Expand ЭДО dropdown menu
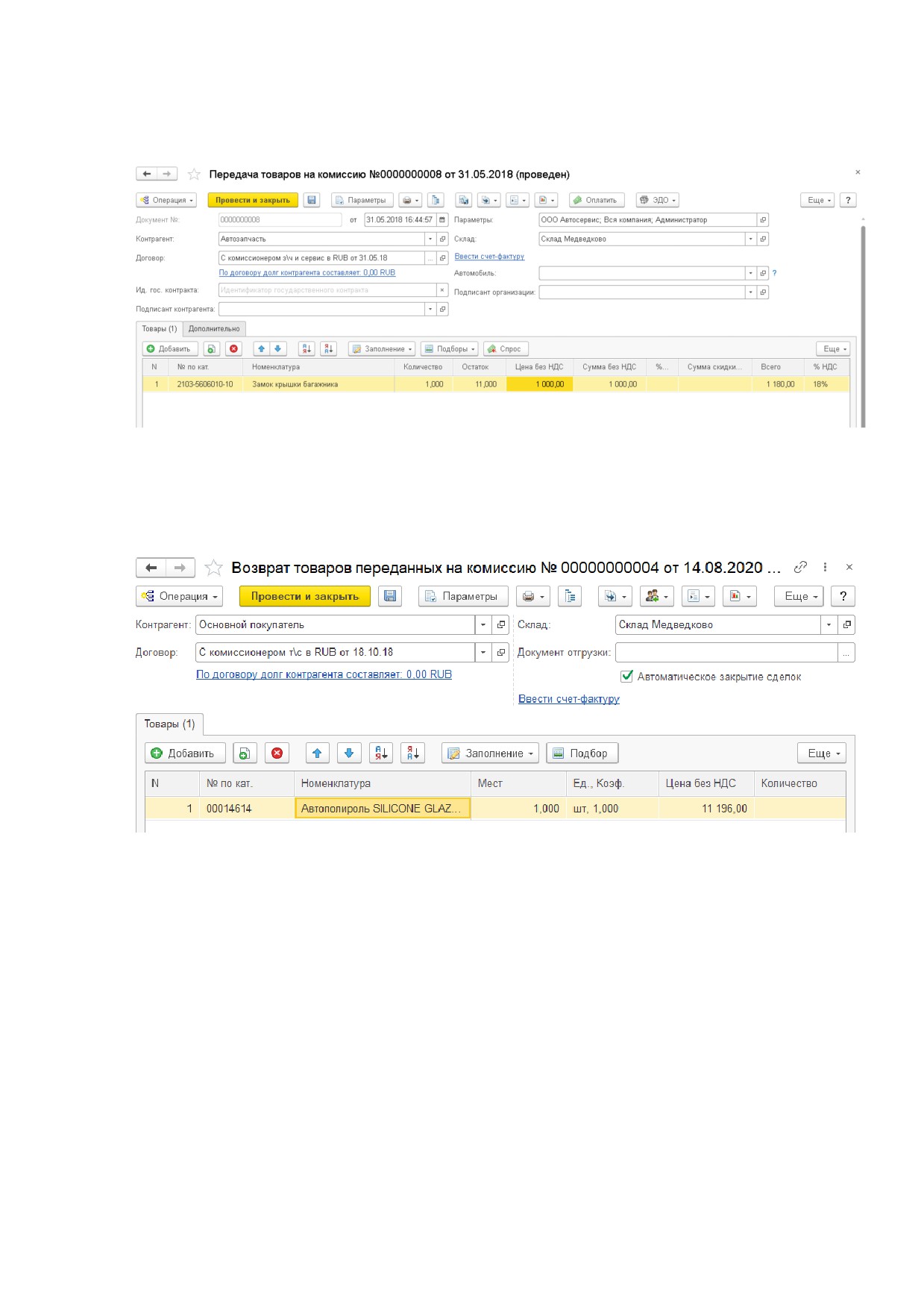Image resolution: width=924 pixels, height=1307 pixels. 658,200
